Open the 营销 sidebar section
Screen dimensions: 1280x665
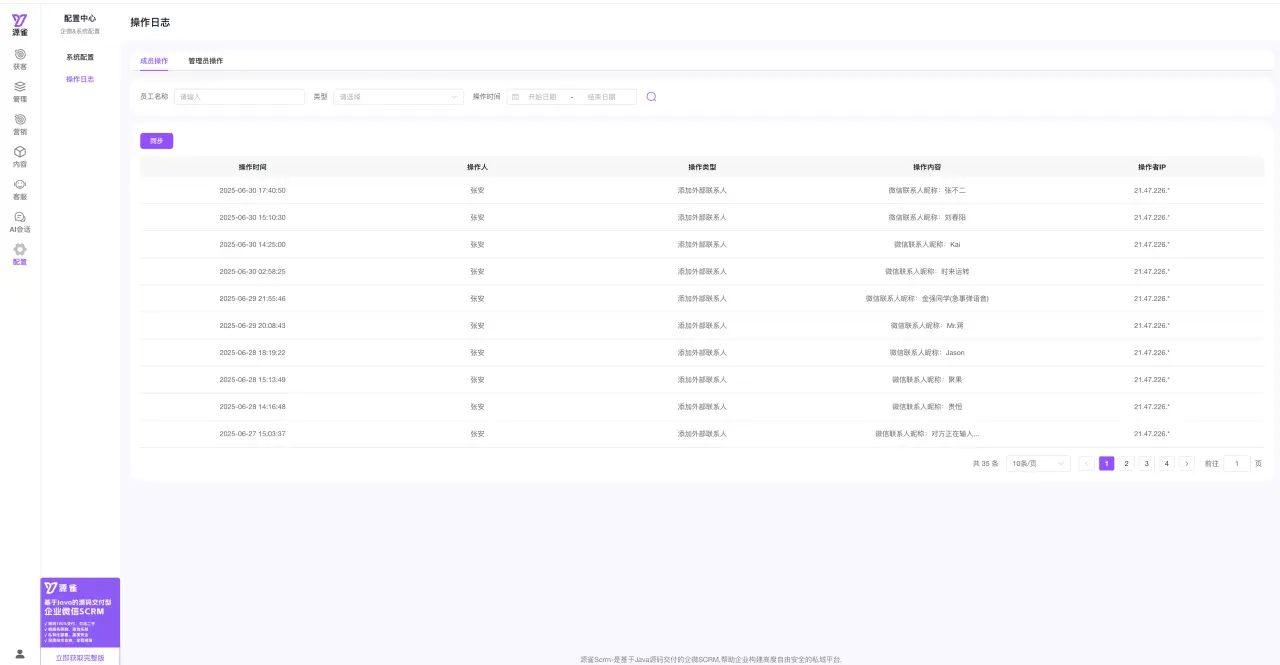point(20,124)
